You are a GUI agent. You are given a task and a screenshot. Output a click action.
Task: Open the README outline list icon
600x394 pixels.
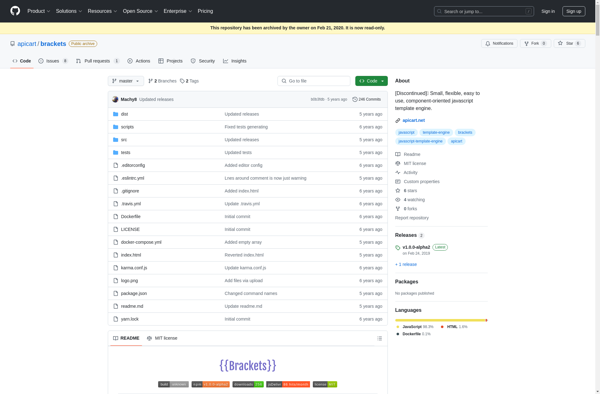(x=379, y=338)
